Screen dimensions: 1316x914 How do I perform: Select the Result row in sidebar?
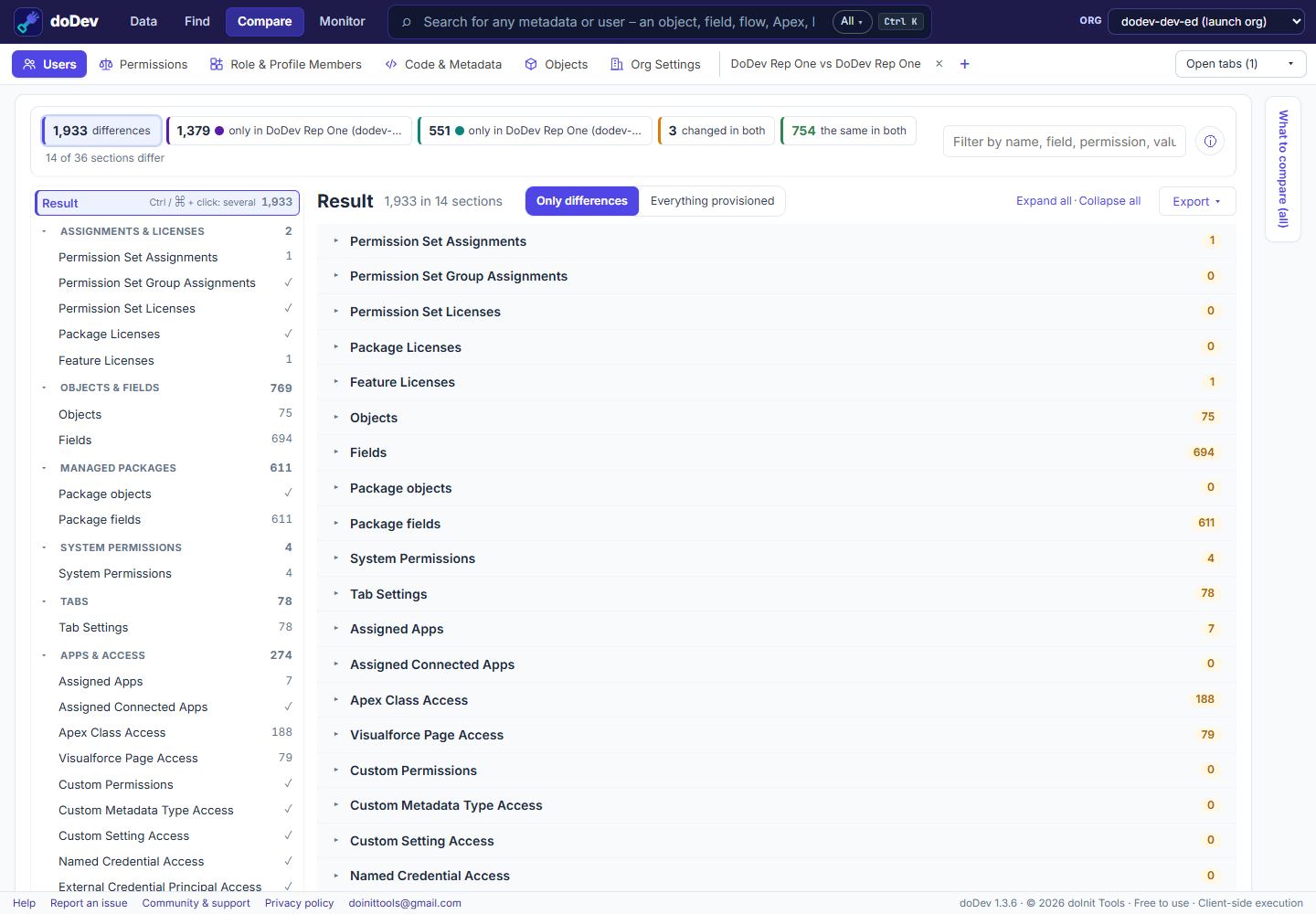point(167,203)
